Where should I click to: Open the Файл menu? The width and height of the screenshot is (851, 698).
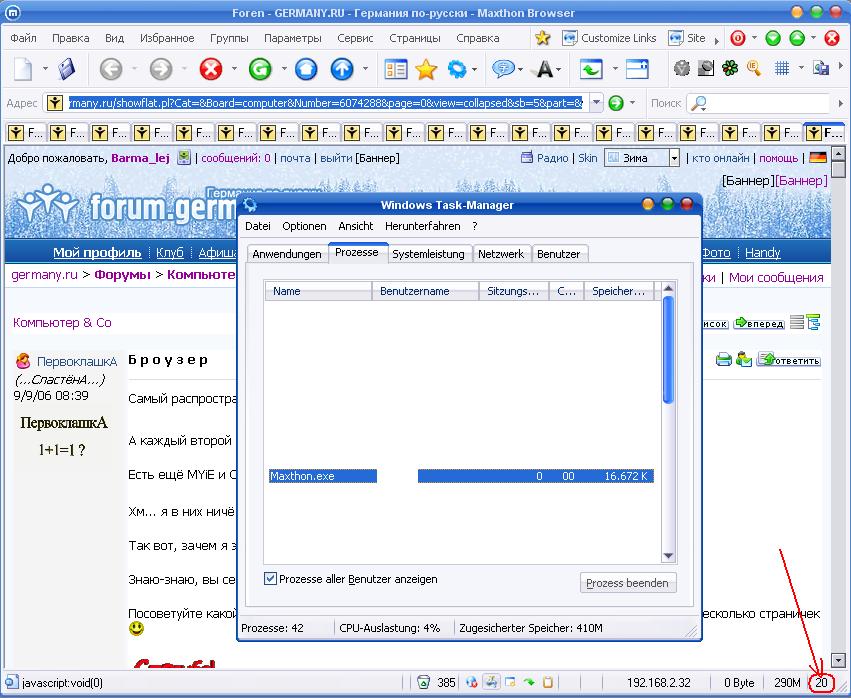tap(23, 38)
